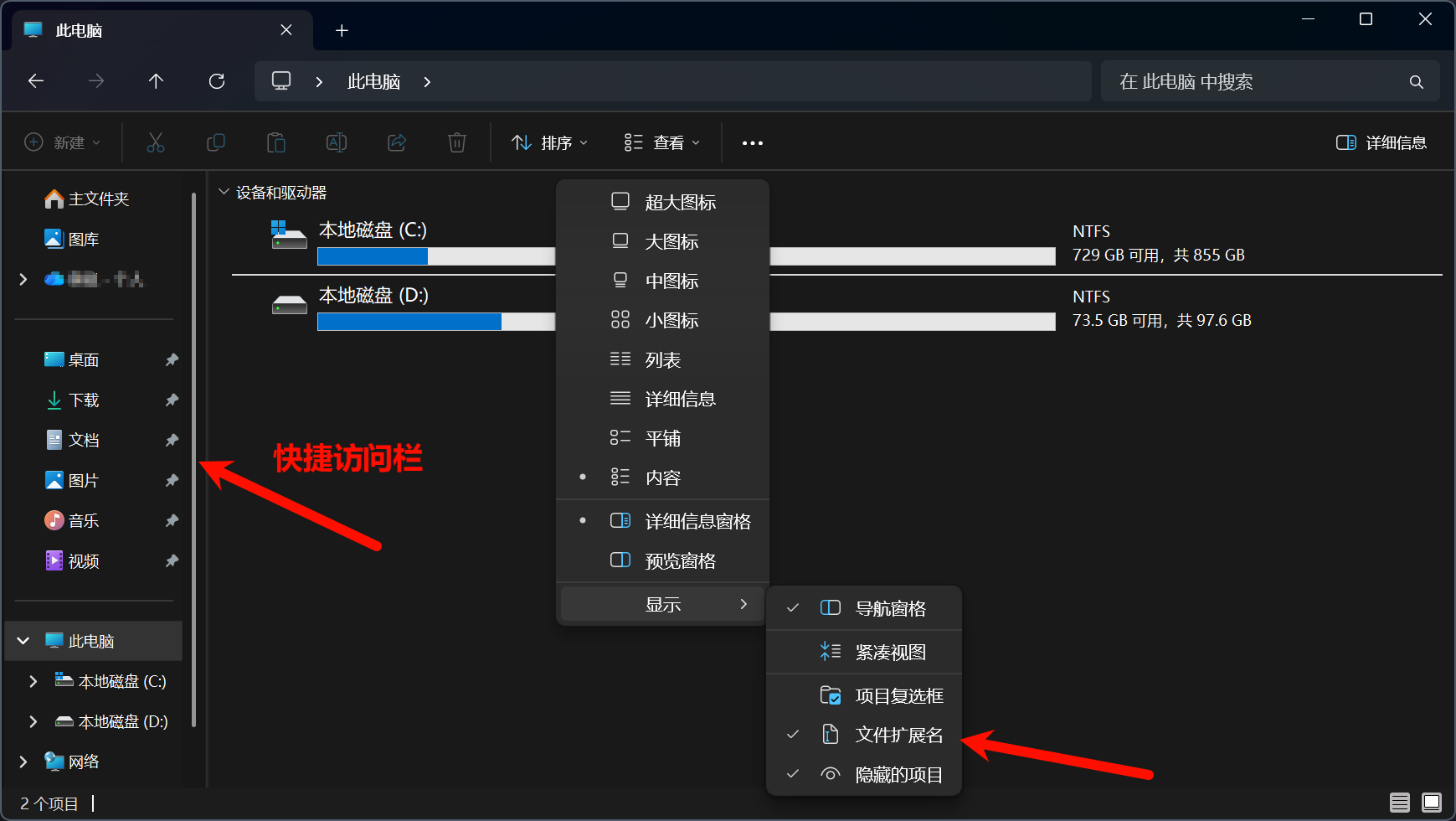Click the 本地磁盘 (C:) storage usage bar
Screen dimensions: 1456x821
(435, 256)
